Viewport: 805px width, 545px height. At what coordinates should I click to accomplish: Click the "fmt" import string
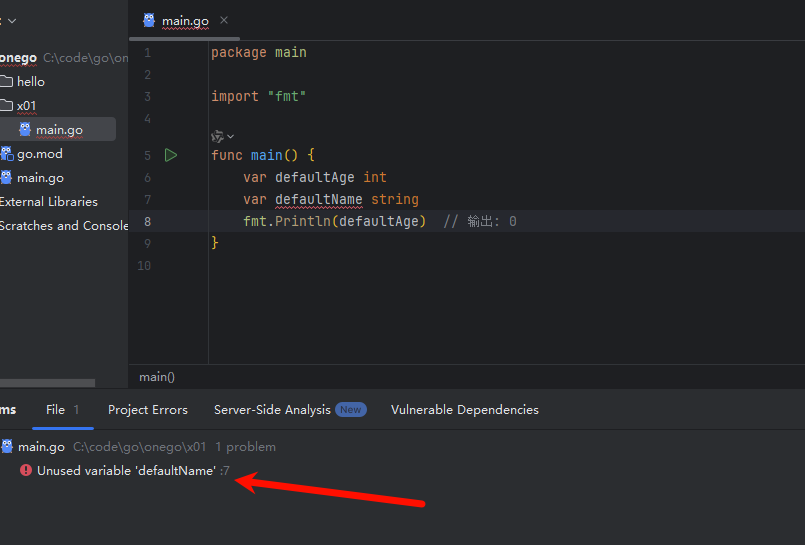[x=286, y=96]
